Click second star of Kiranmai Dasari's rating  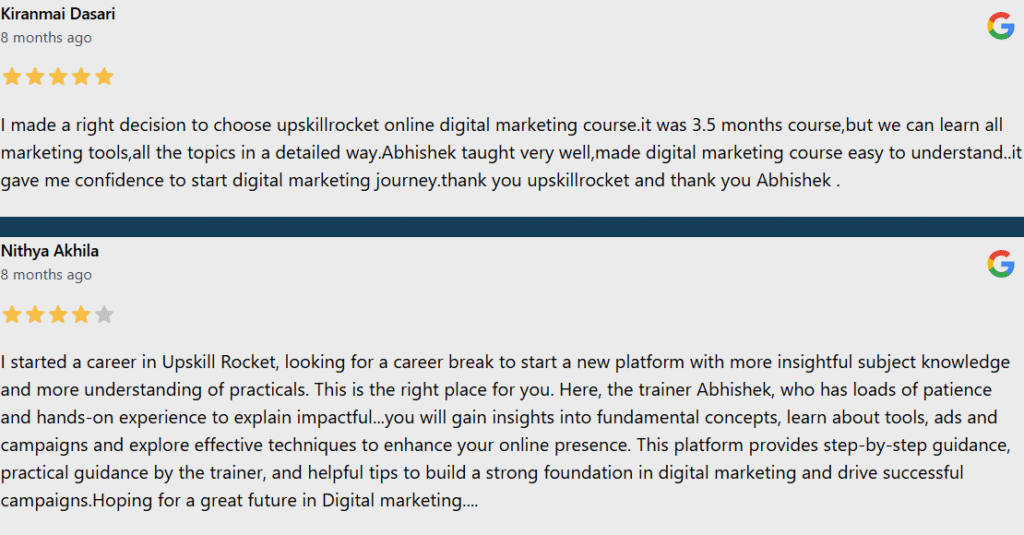click(35, 77)
